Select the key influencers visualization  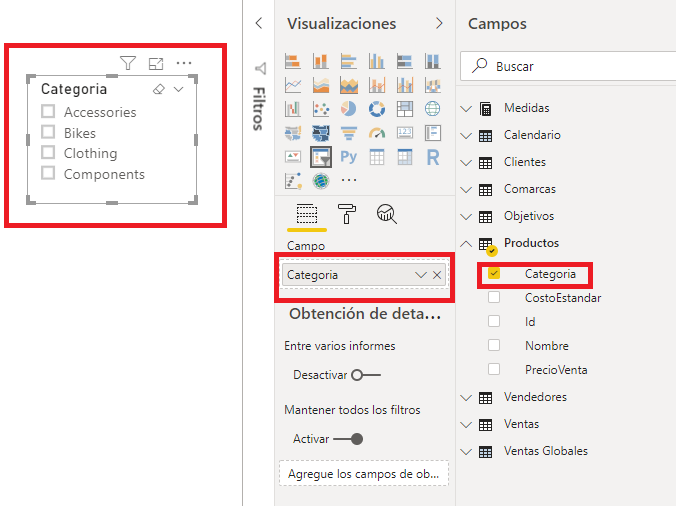(x=293, y=181)
